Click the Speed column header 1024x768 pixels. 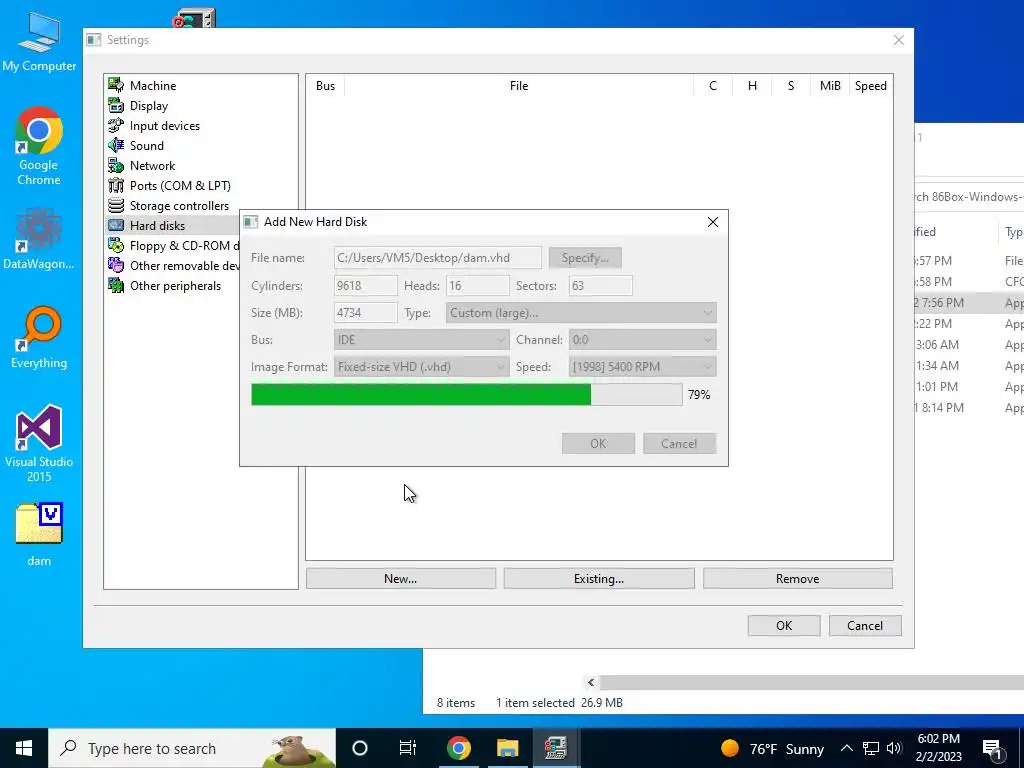point(871,86)
